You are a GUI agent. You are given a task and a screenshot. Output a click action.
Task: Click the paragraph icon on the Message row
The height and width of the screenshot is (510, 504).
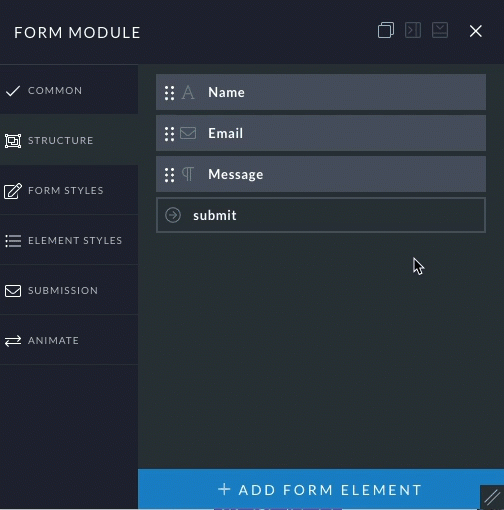188,174
